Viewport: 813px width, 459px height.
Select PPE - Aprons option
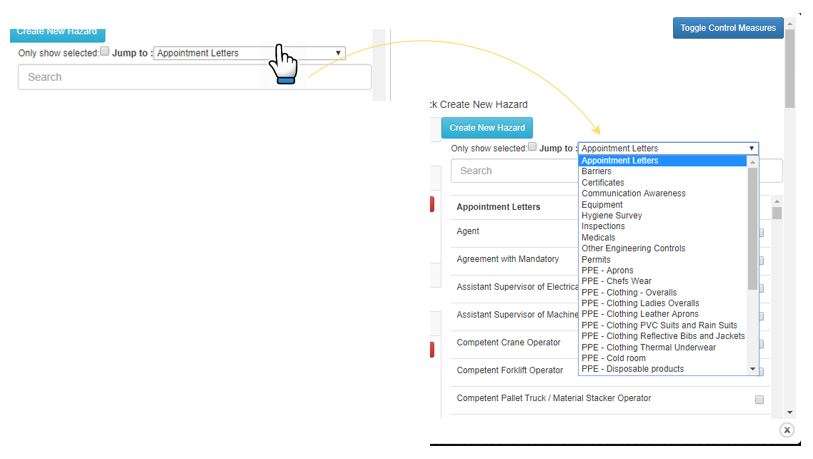coord(607,270)
